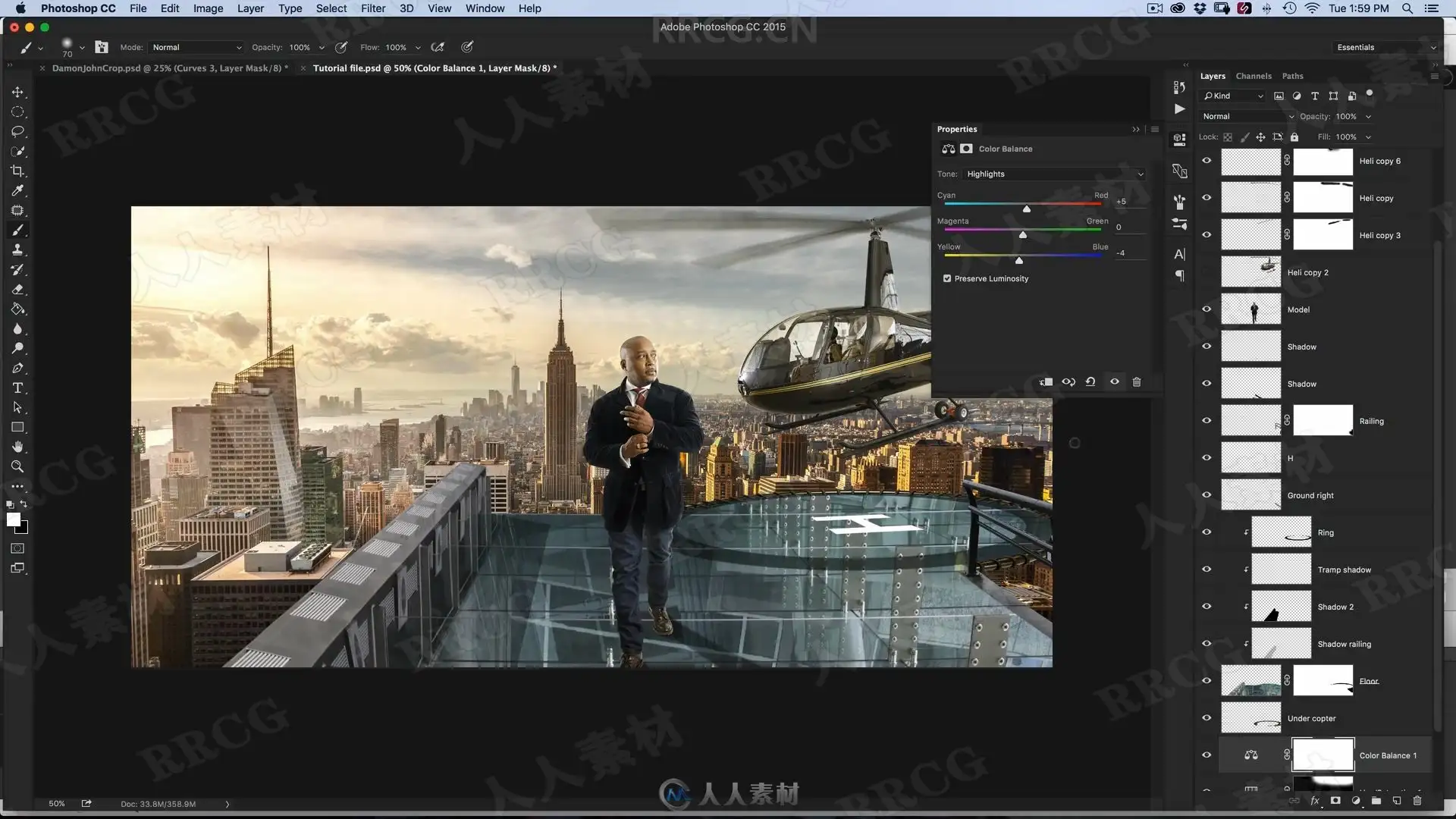Image resolution: width=1456 pixels, height=819 pixels.
Task: Hide the Model layer
Action: pos(1207,309)
